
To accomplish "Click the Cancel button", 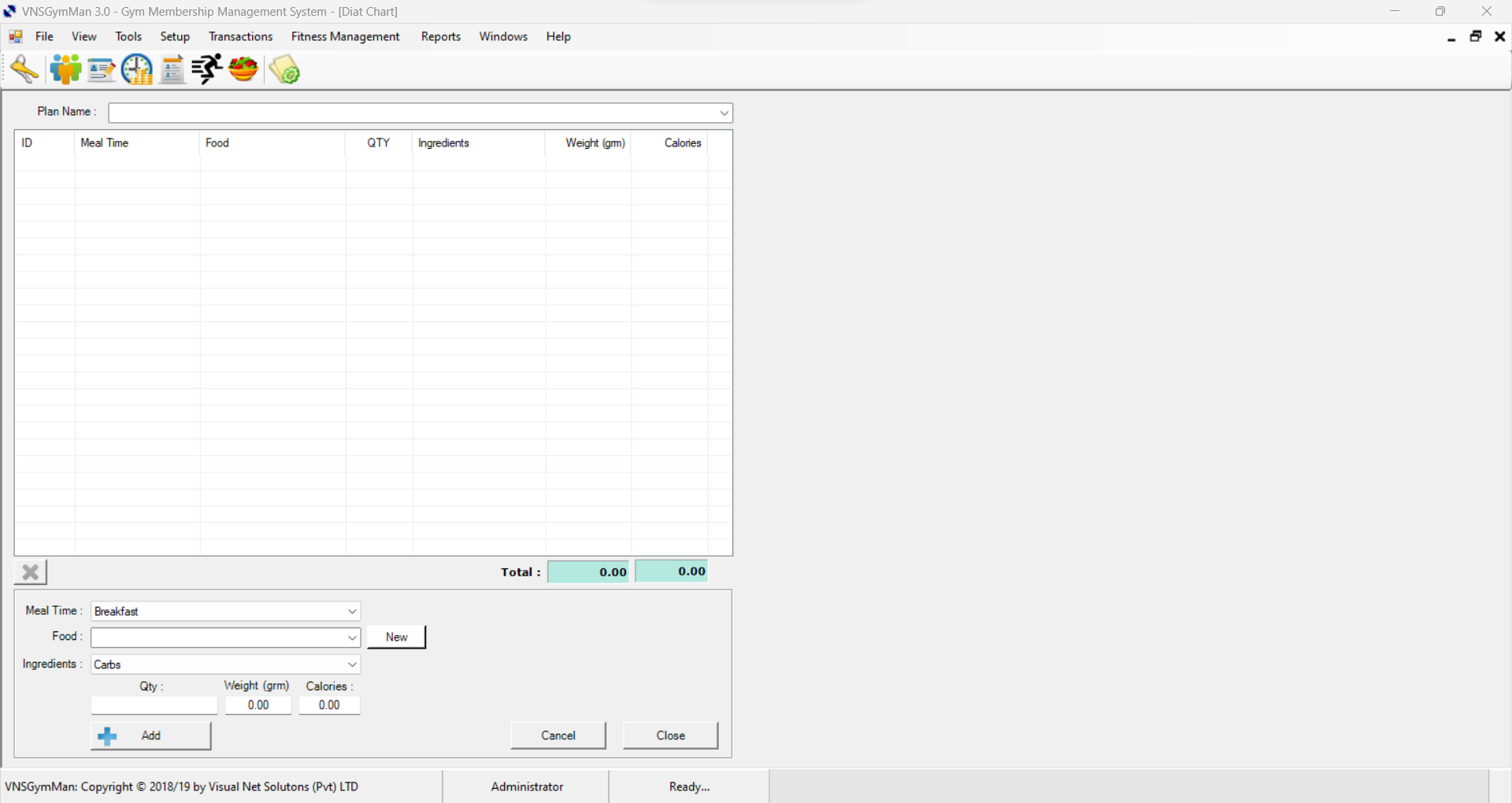I will tap(558, 735).
